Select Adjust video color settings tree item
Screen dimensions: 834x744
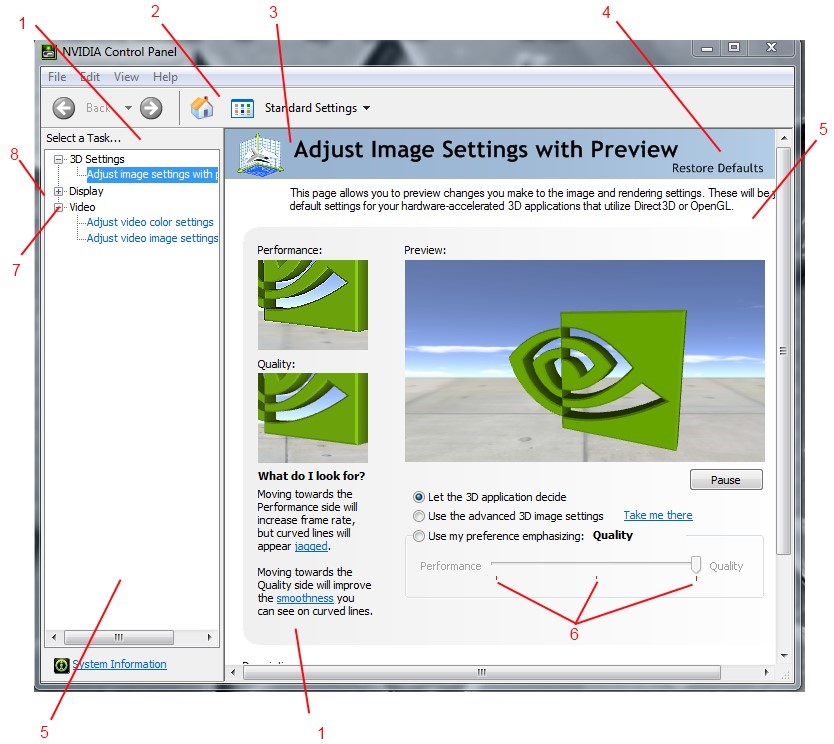pos(150,222)
